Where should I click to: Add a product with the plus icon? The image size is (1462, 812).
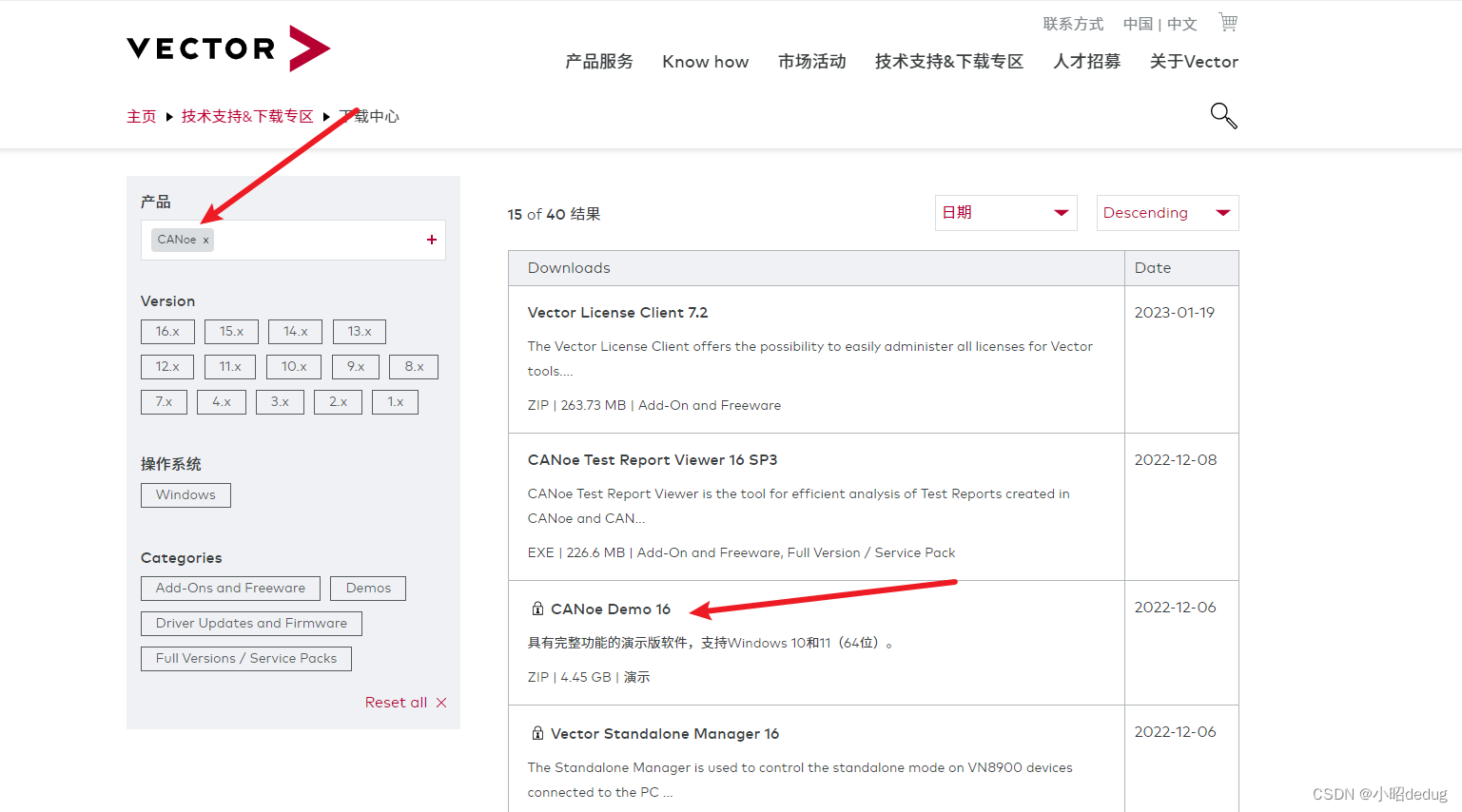(432, 240)
